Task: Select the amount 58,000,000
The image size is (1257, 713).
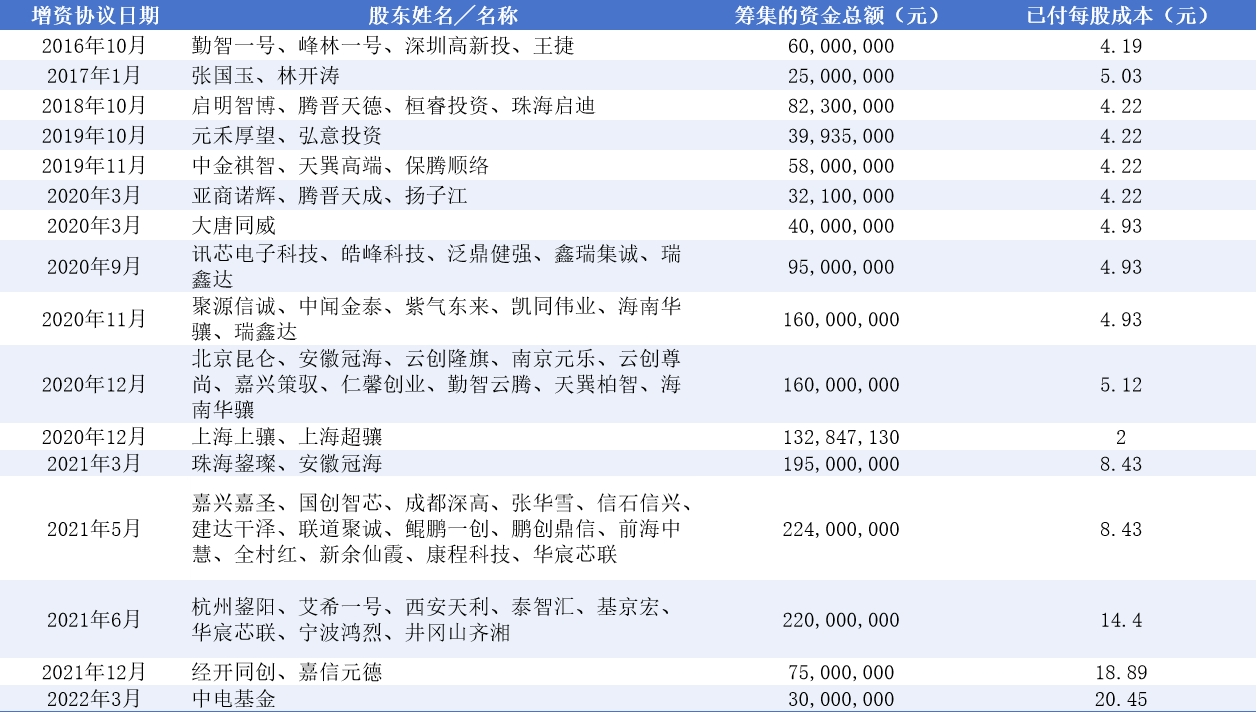Action: (x=841, y=166)
